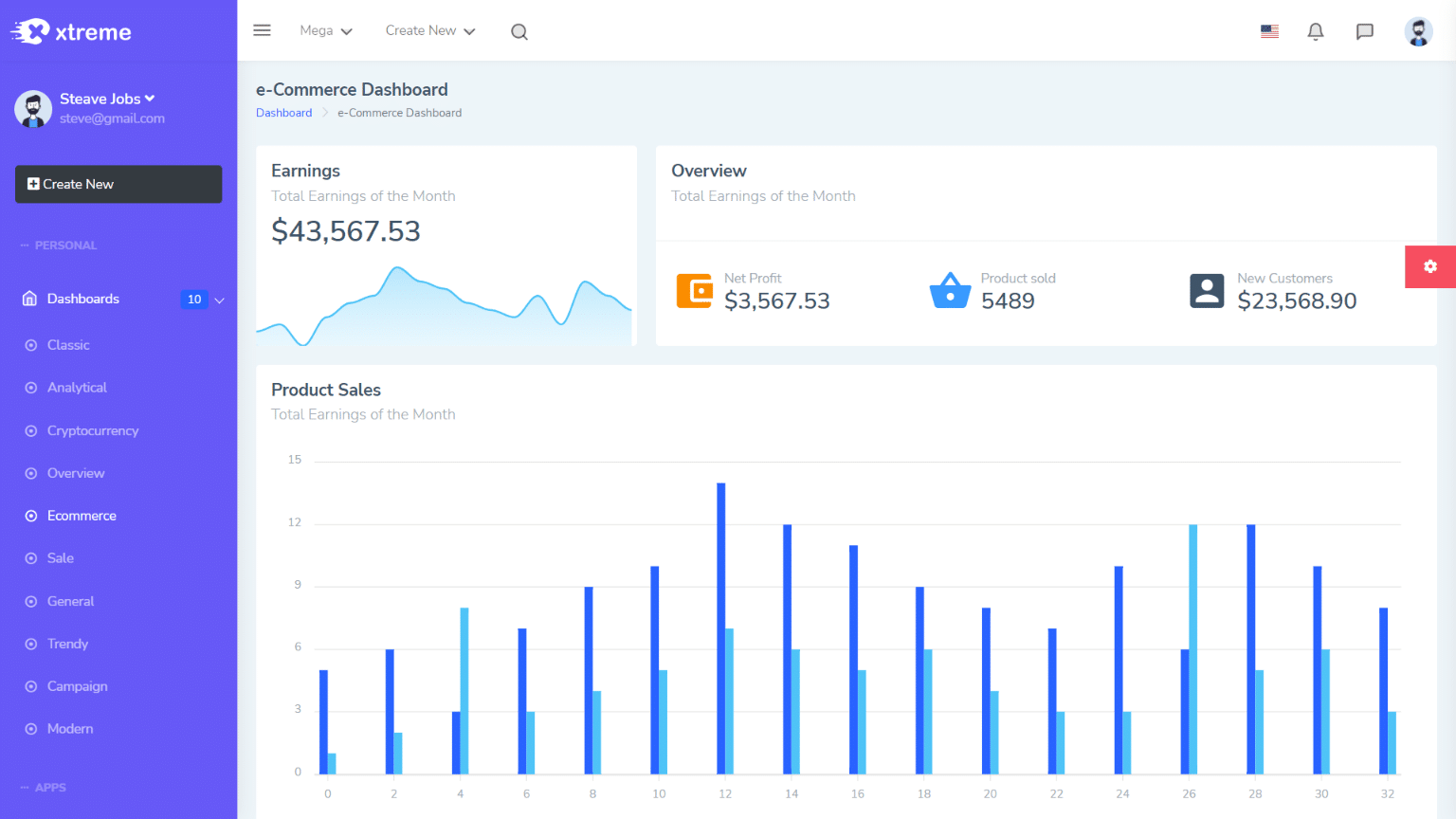Toggle the hamburger sidebar menu icon
1456x819 pixels.
[x=263, y=30]
